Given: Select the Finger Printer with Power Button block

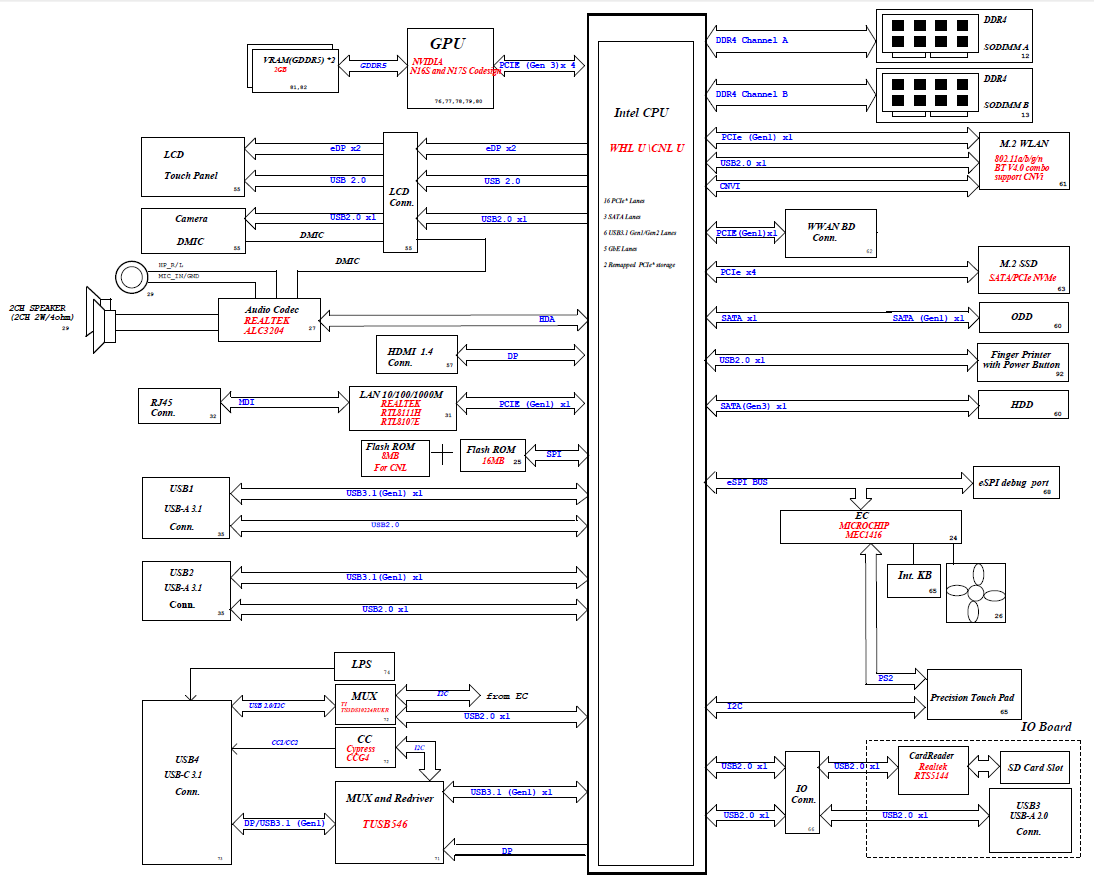Looking at the screenshot, I should tap(1022, 362).
